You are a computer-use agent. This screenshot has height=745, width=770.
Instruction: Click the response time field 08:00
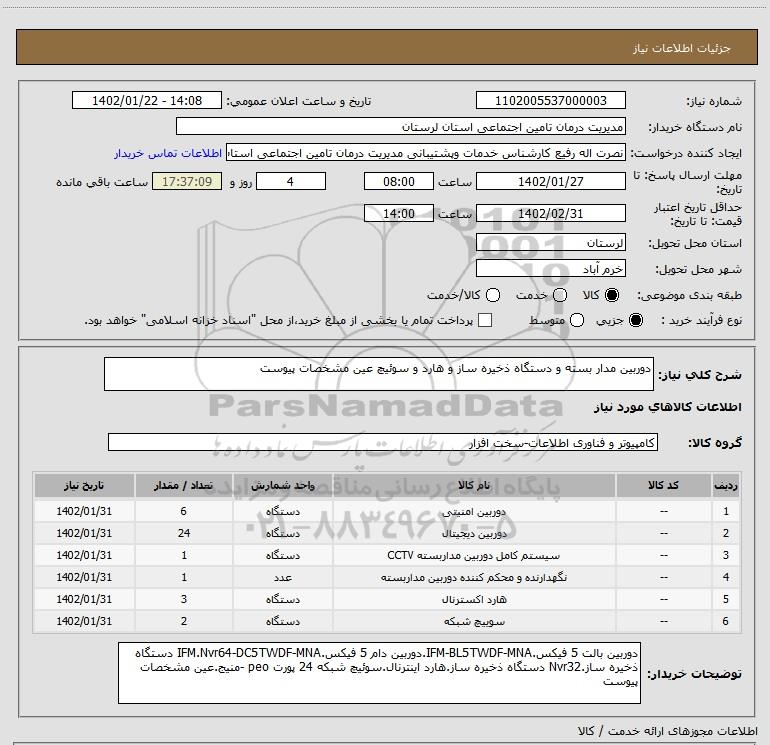(x=399, y=182)
